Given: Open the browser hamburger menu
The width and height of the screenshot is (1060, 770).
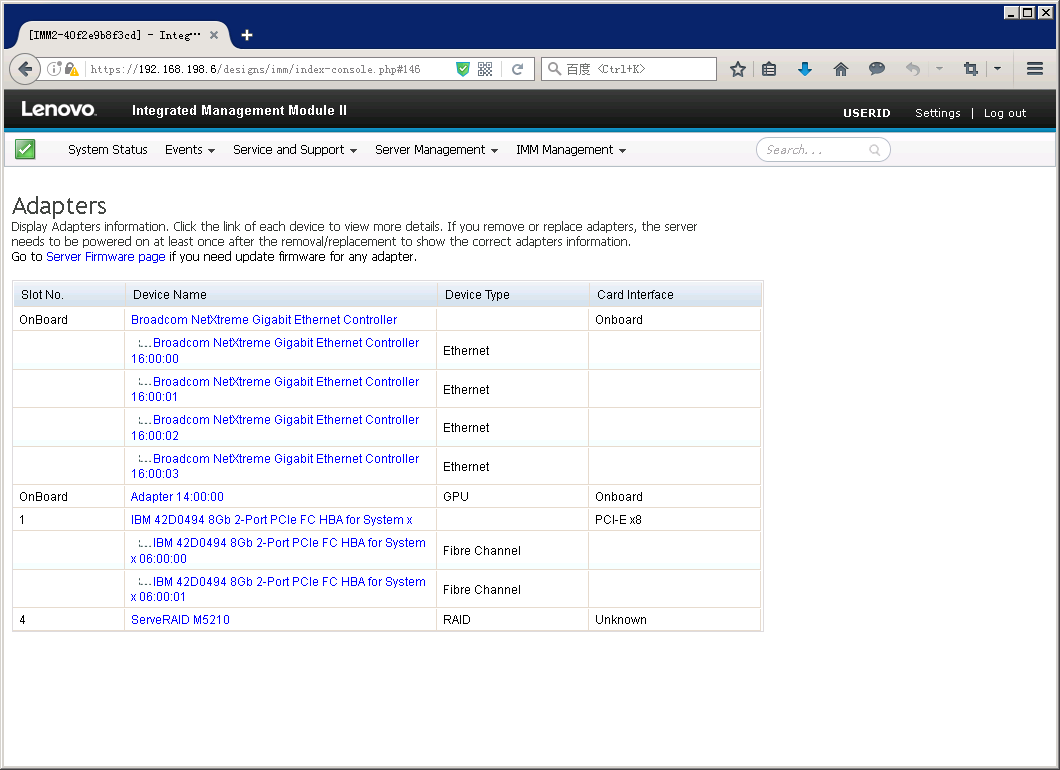Looking at the screenshot, I should coord(1034,69).
